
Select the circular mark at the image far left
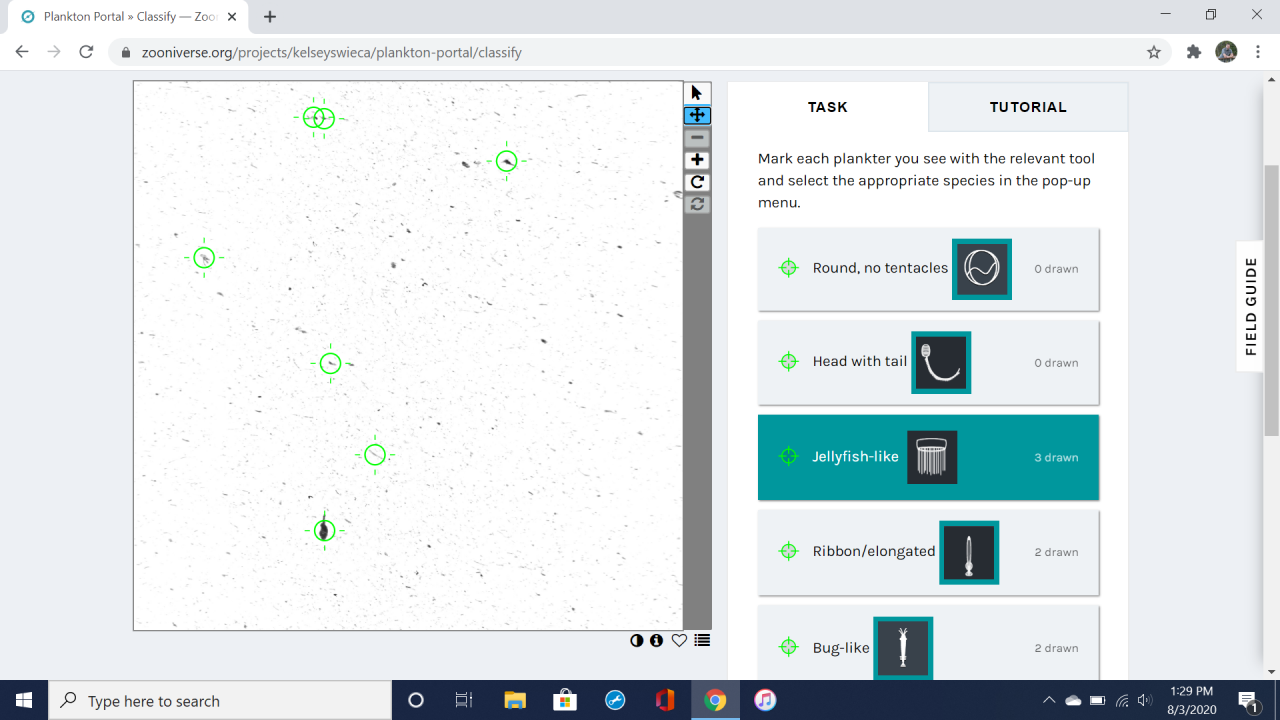coord(204,258)
